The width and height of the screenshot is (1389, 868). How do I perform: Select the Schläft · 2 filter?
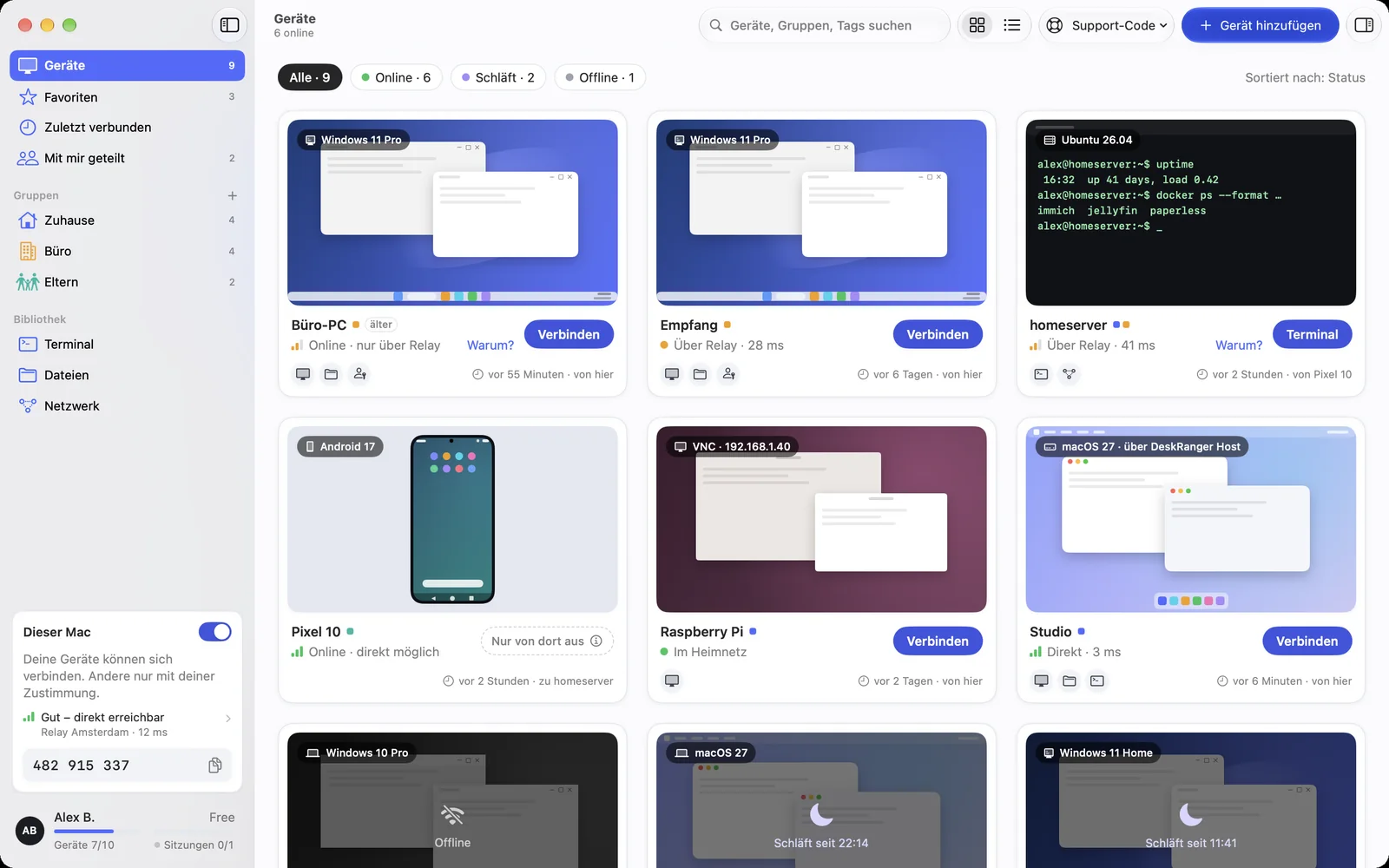[x=498, y=77]
